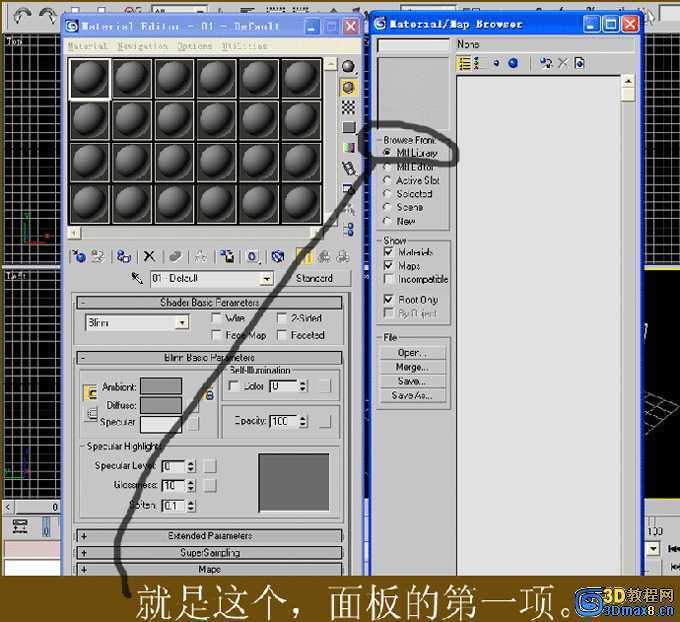Click Make Material Copy icon
This screenshot has width=680, height=622.
(x=175, y=256)
